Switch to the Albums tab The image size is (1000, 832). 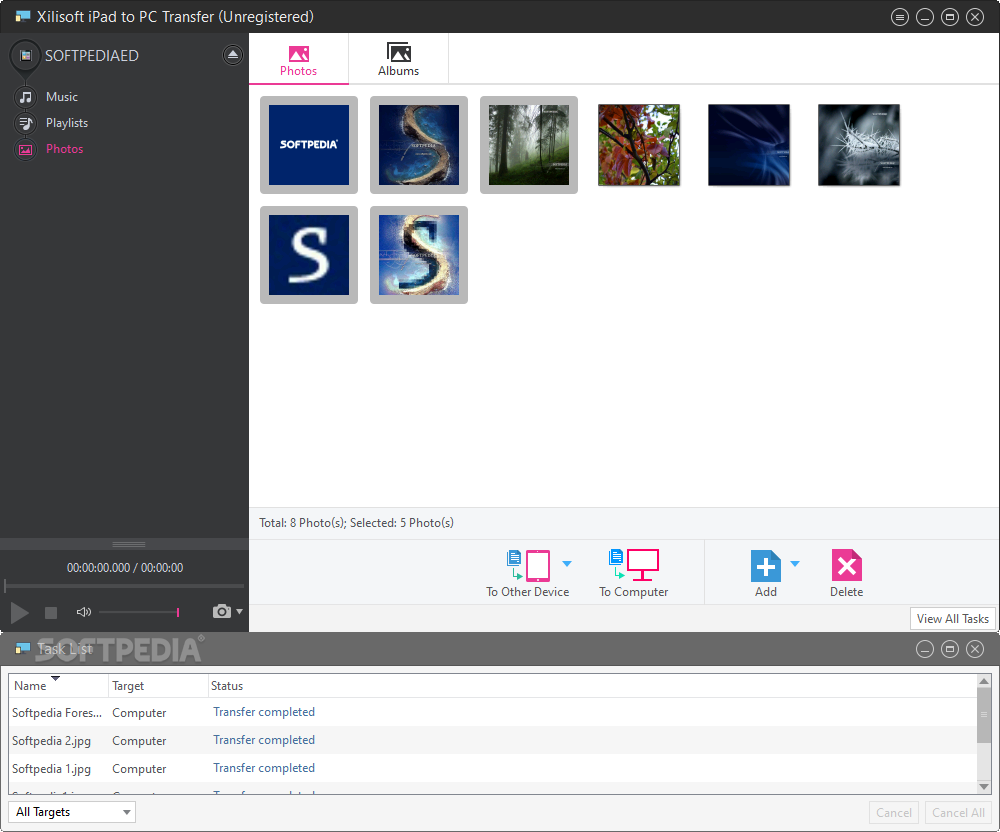click(x=399, y=60)
